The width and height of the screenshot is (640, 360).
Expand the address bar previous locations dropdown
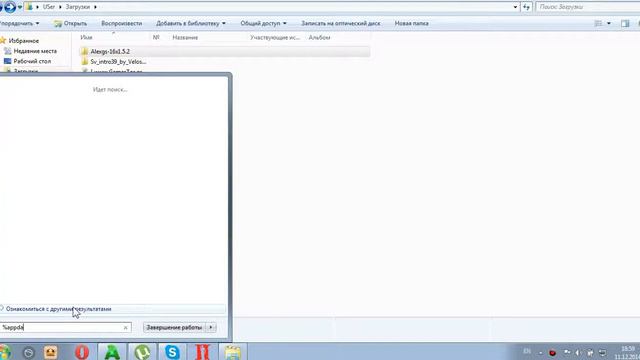[515, 7]
